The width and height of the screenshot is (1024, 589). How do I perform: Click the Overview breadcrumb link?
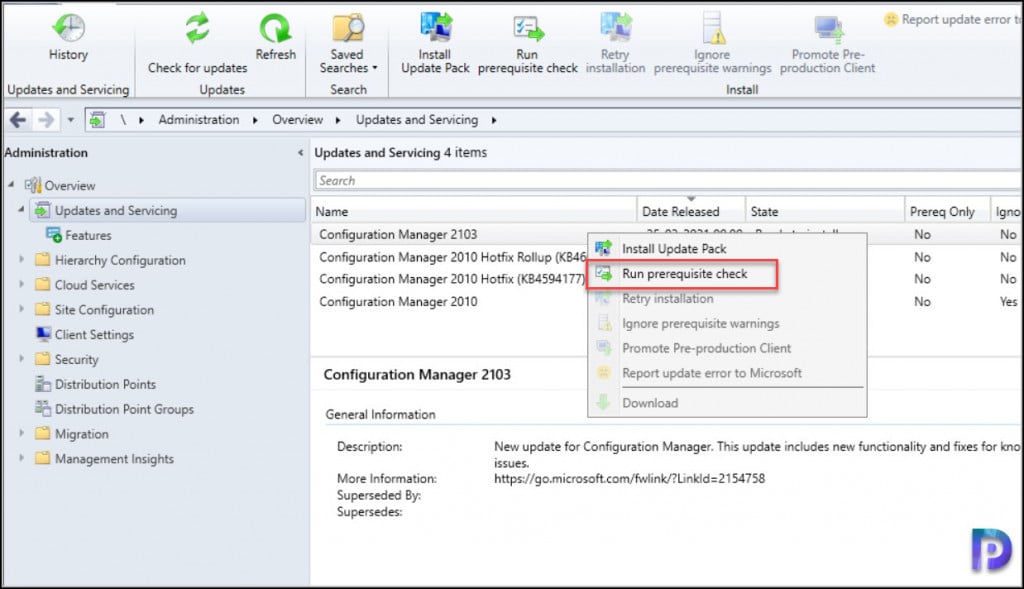pos(297,119)
